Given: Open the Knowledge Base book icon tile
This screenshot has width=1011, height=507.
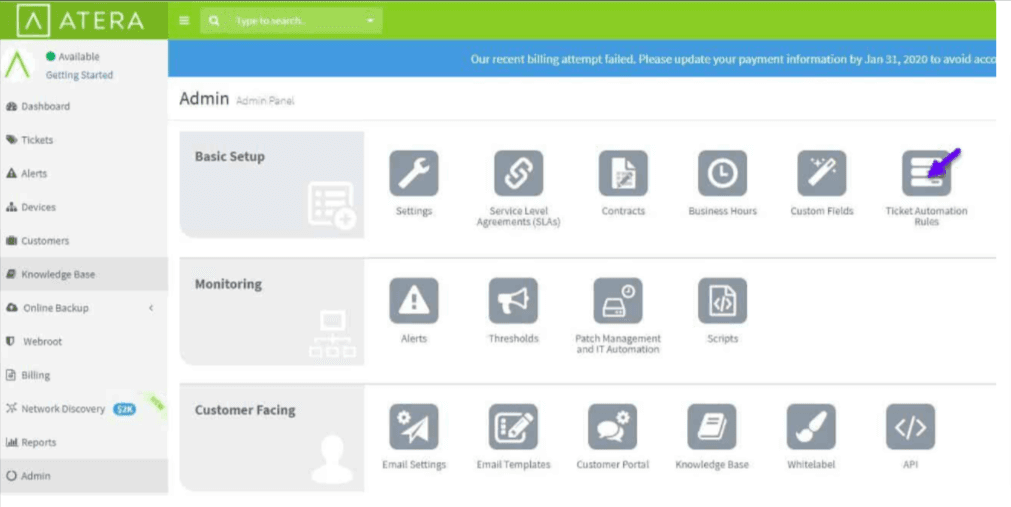Looking at the screenshot, I should (x=712, y=427).
